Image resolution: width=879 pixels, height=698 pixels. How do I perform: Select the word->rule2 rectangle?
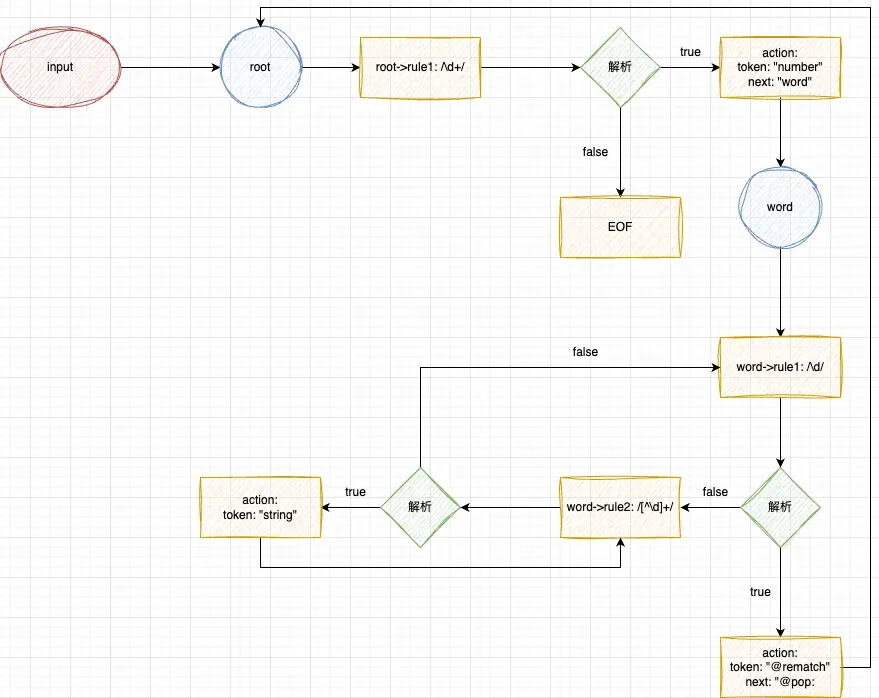click(621, 507)
